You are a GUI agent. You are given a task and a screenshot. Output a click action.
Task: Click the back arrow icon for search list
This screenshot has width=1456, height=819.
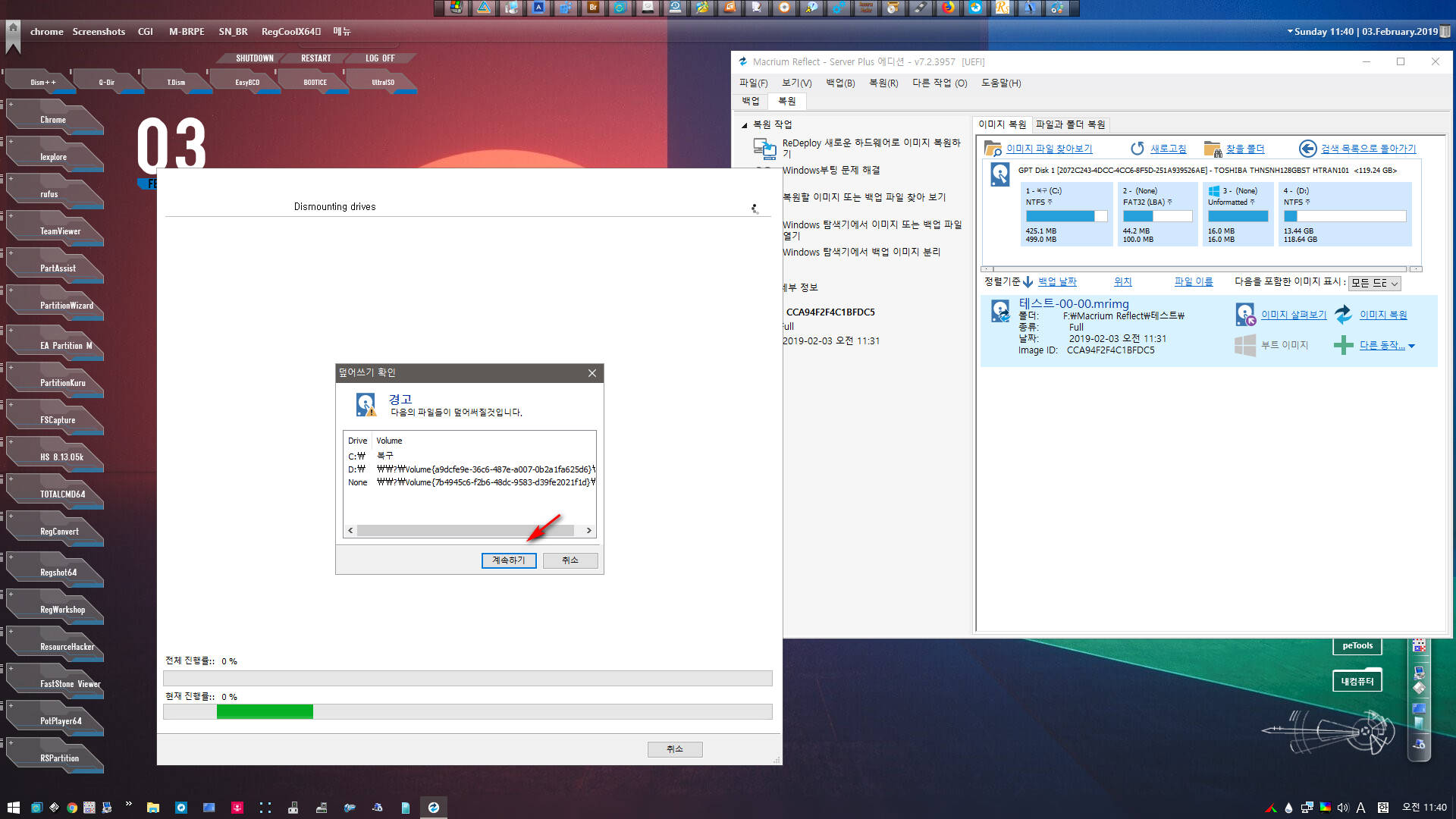[1307, 149]
